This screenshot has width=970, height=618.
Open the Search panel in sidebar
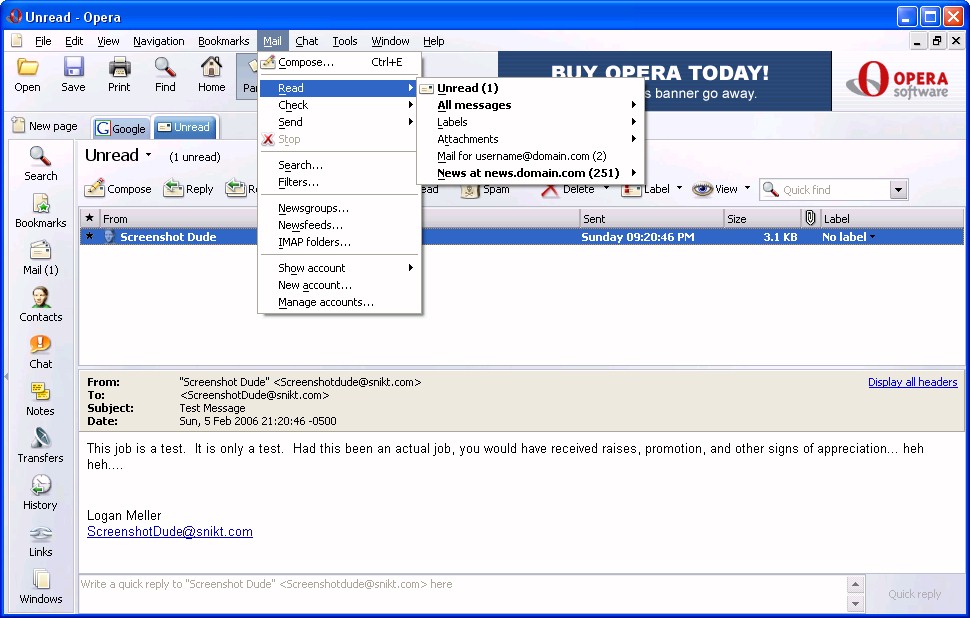pos(41,163)
